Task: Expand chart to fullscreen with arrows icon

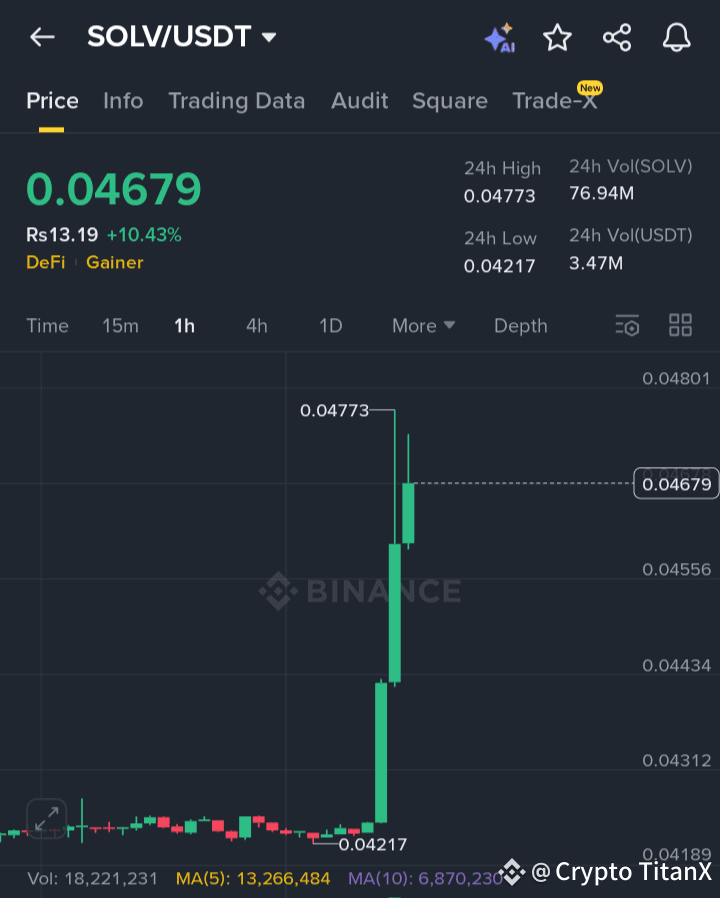Action: [x=46, y=818]
